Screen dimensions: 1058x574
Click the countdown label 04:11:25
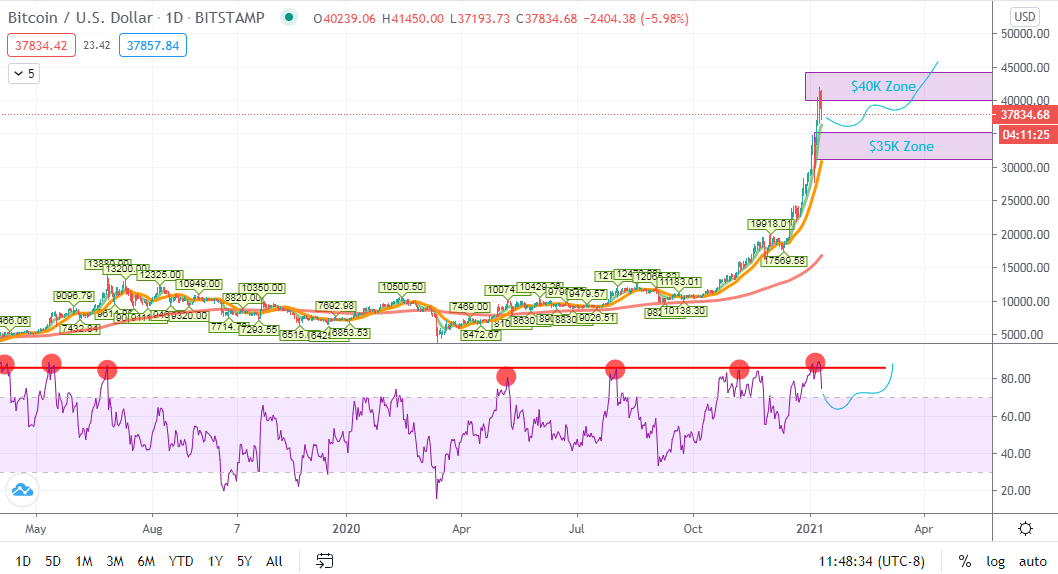tap(1026, 135)
